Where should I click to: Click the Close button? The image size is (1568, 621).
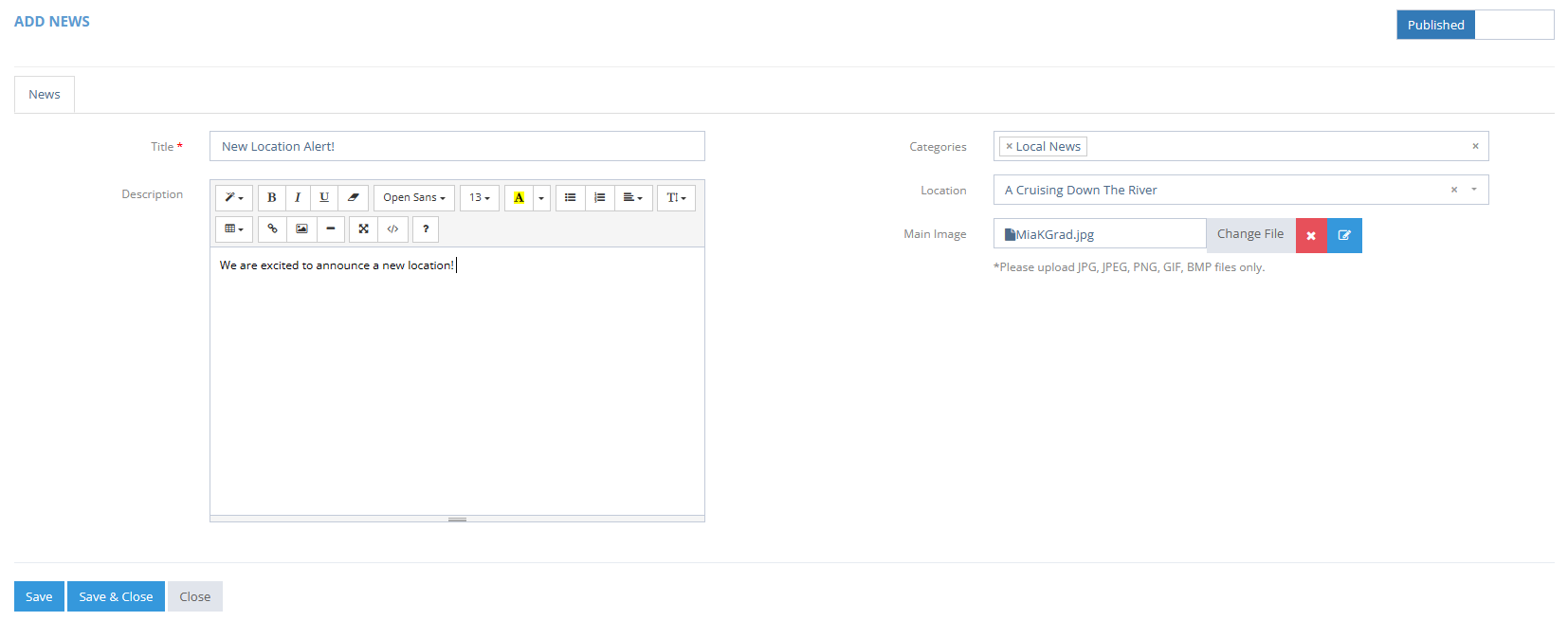tap(195, 596)
